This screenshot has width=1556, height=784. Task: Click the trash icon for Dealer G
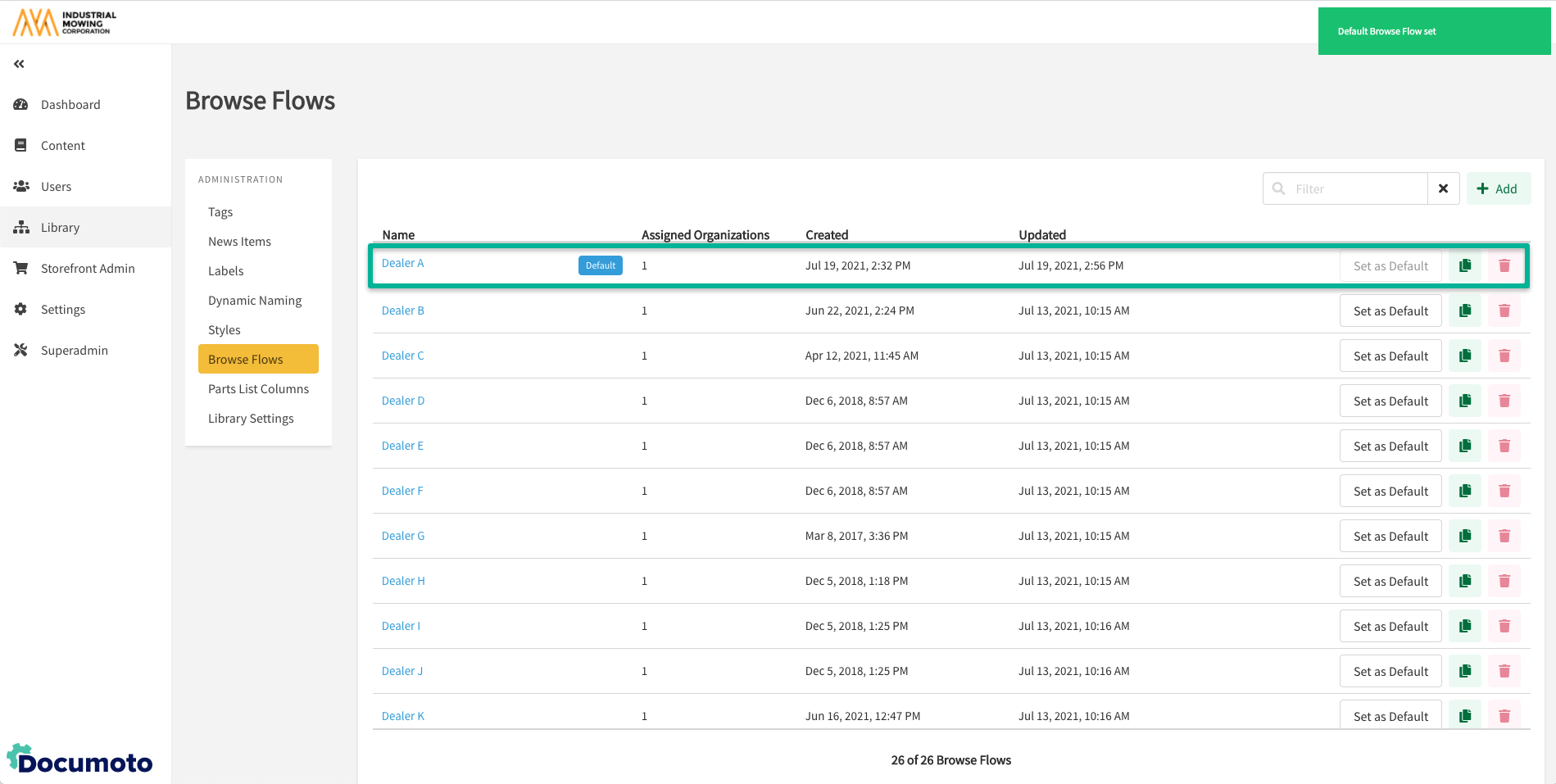[1504, 536]
